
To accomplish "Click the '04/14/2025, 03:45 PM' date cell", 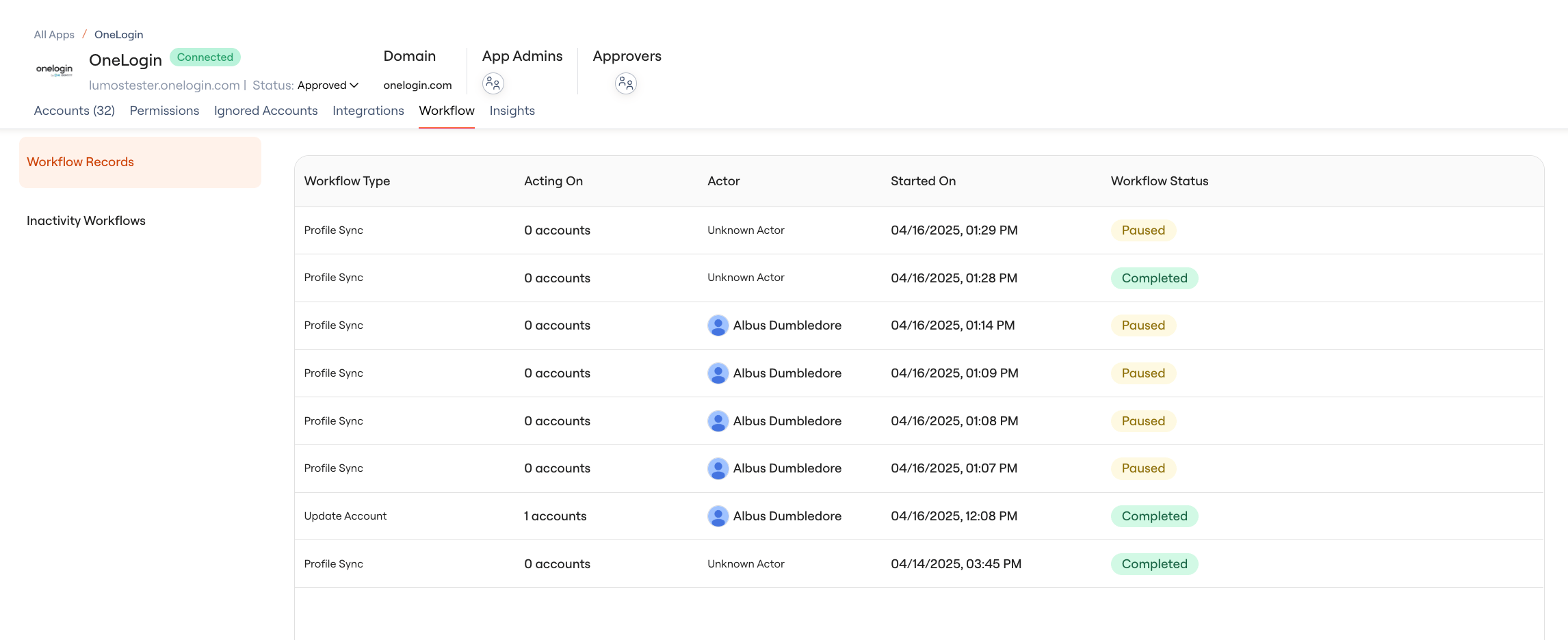I will click(x=956, y=564).
